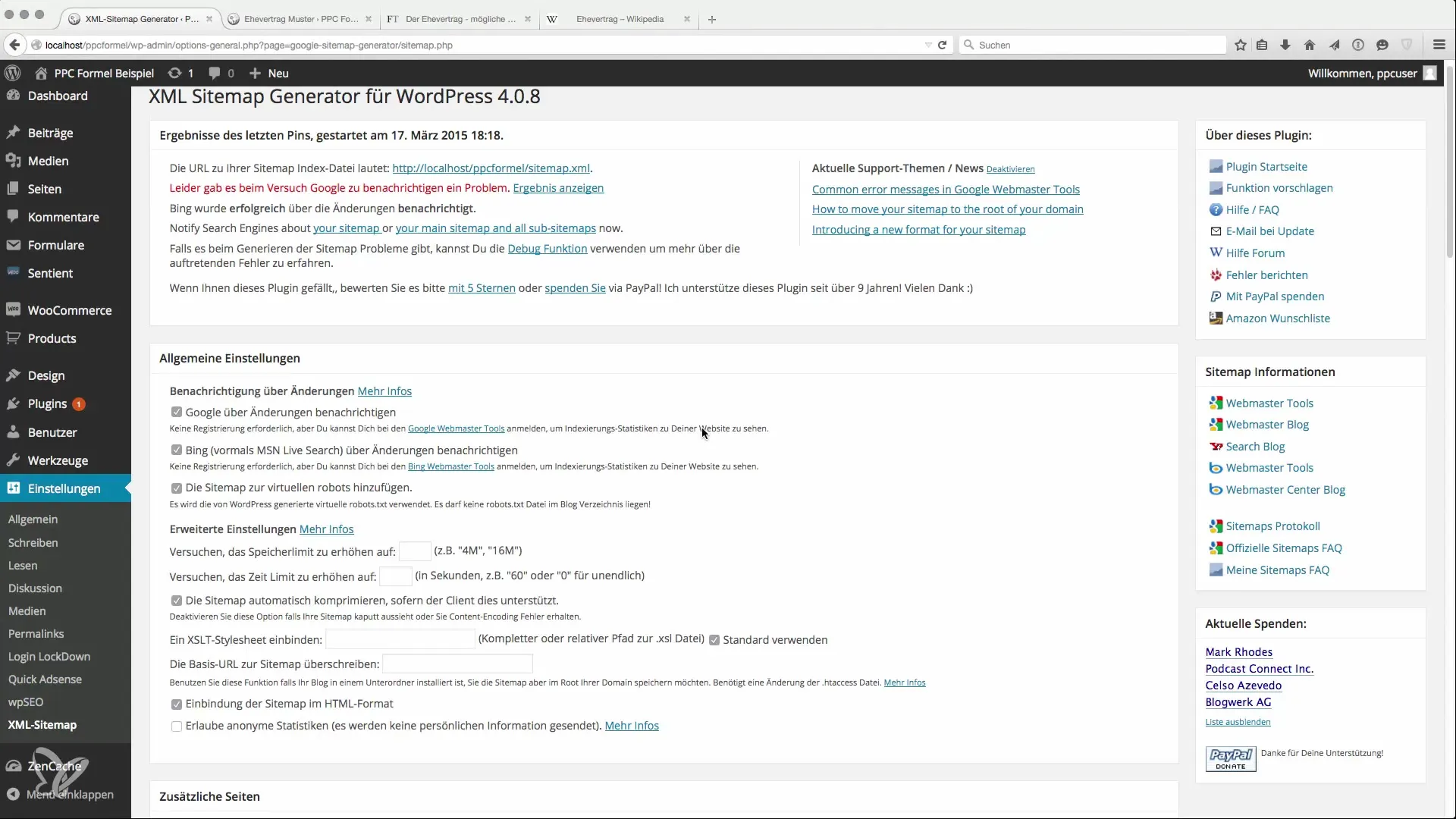The width and height of the screenshot is (1456, 819).
Task: Go back with the browser back arrow
Action: click(14, 45)
